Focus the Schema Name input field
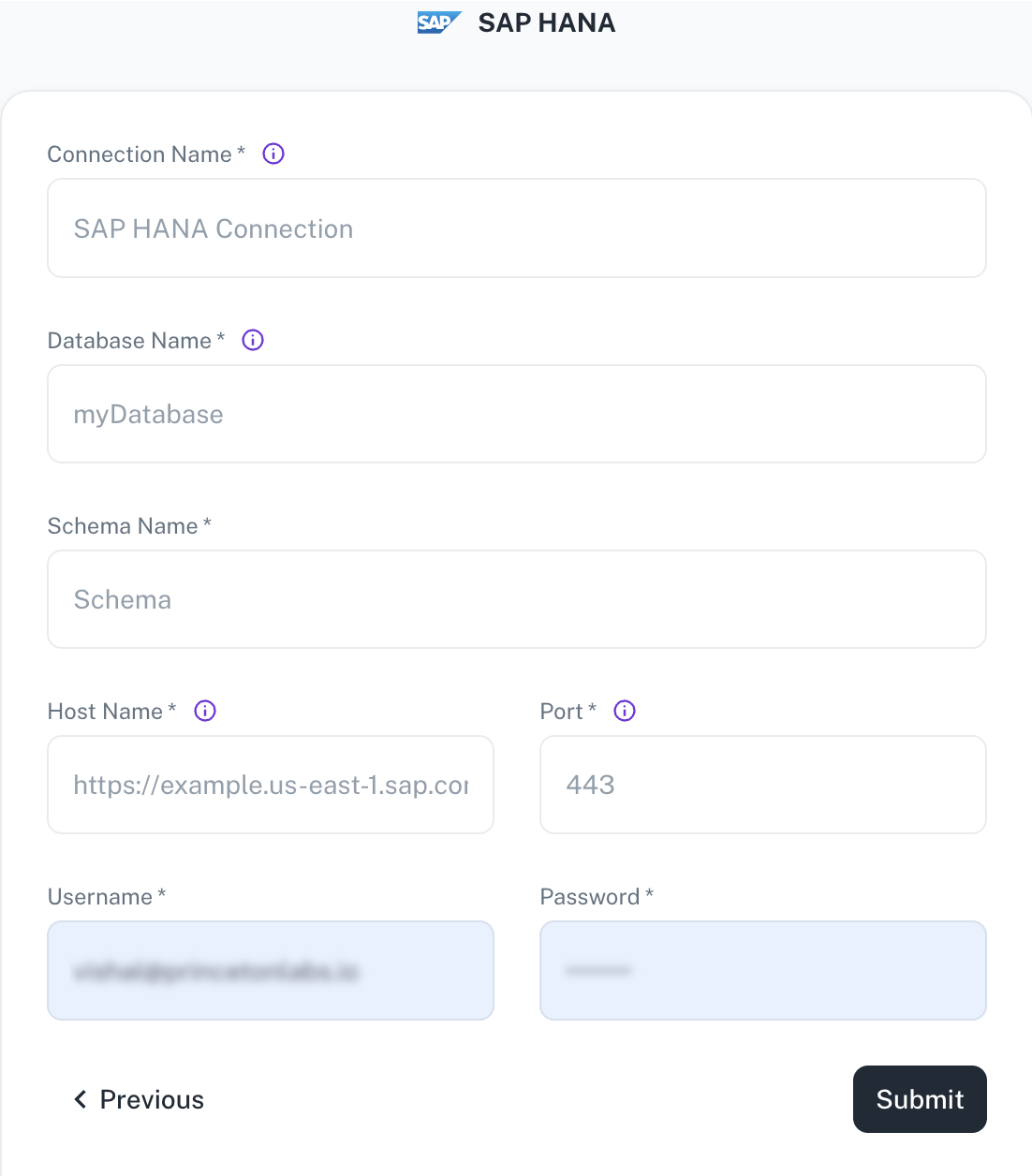This screenshot has height=1176, width=1032. tap(517, 599)
